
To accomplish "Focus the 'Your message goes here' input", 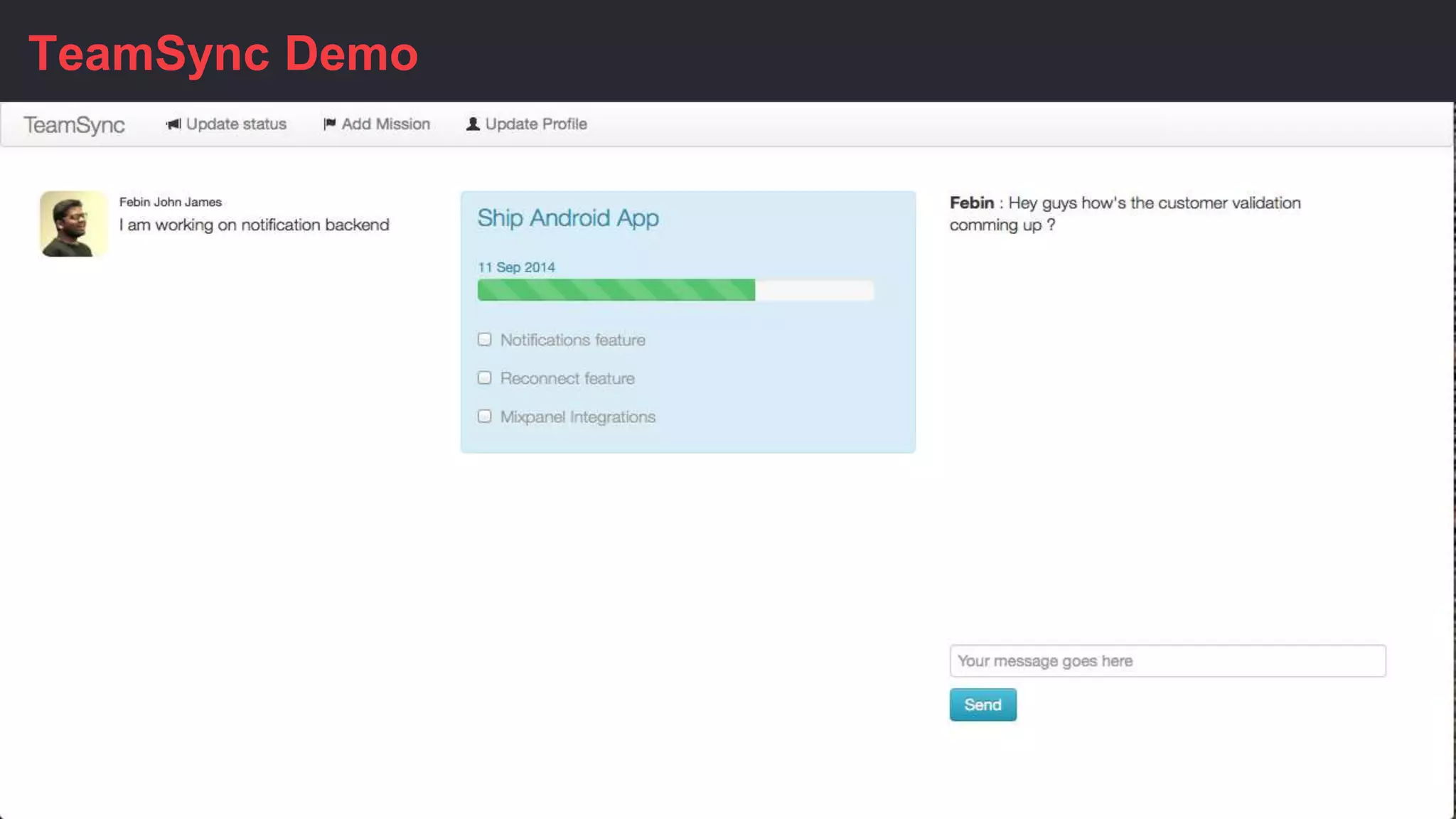I will coord(1167,661).
